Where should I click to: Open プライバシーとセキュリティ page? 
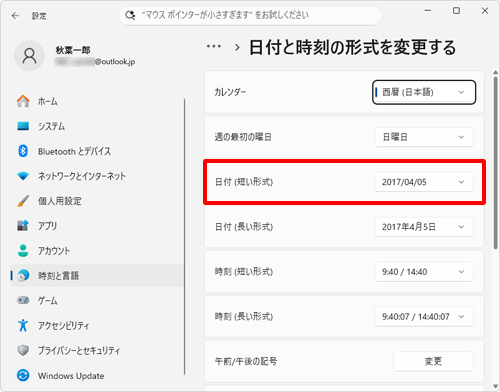(97, 350)
